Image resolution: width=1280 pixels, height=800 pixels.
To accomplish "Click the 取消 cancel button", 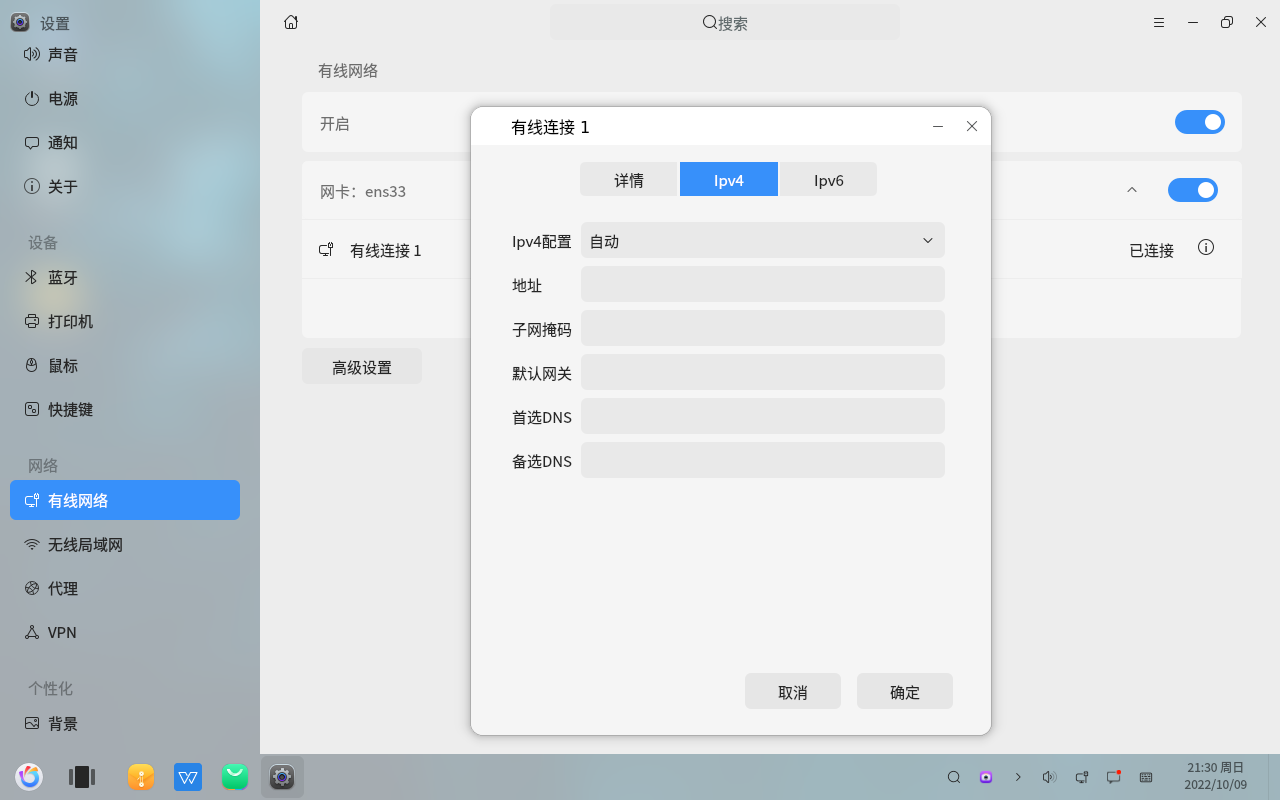I will [x=793, y=691].
